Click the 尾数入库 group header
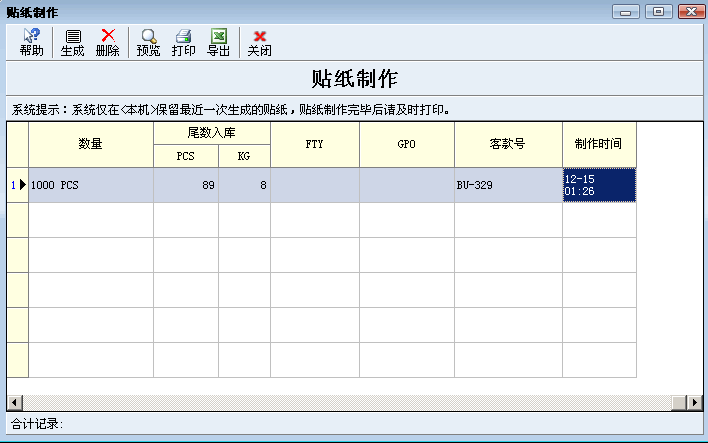 212,133
